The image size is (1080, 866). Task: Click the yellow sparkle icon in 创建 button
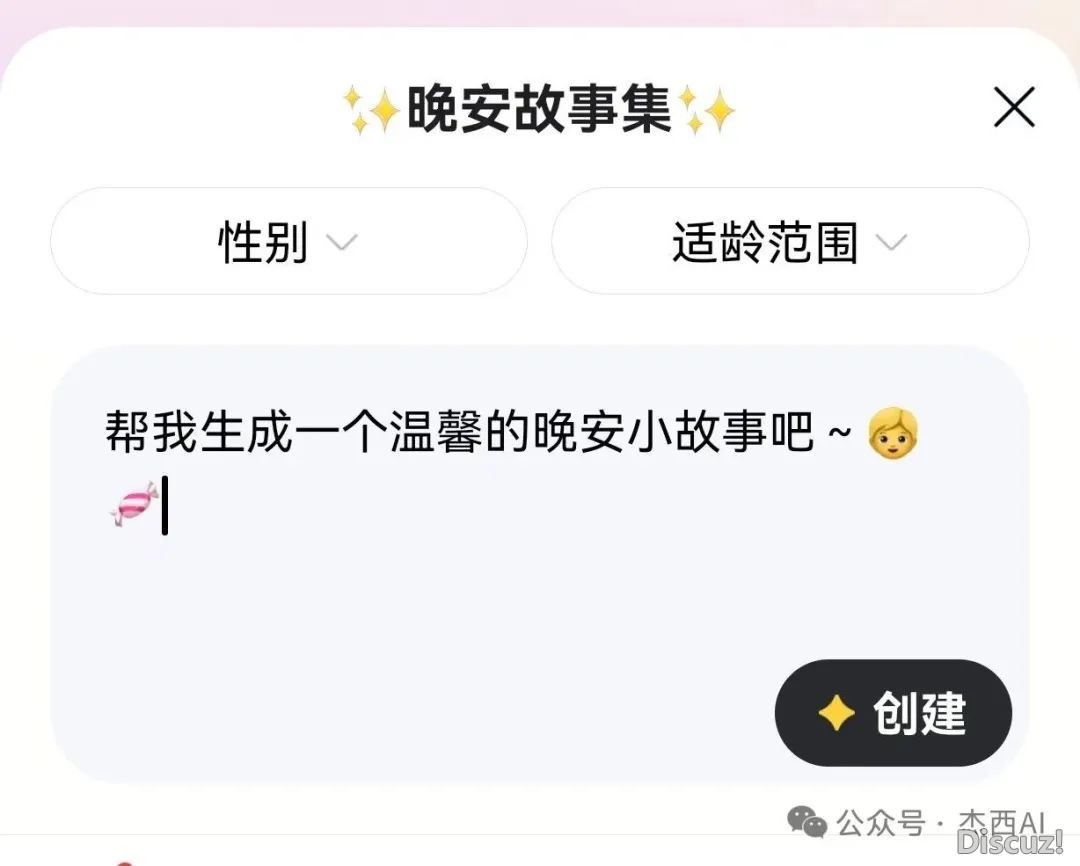coord(836,713)
